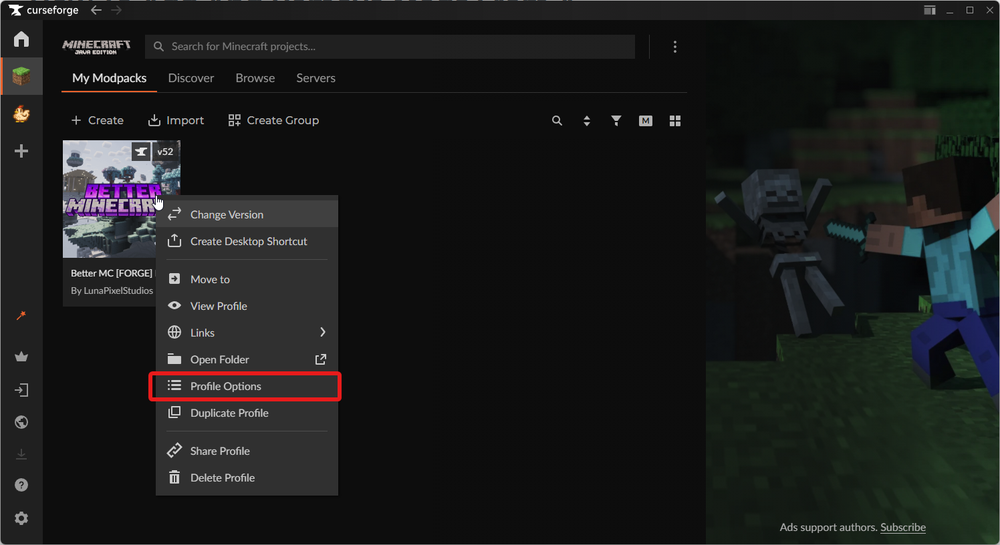Click the magic wand icon in sidebar
The image size is (1000, 545).
(21, 316)
